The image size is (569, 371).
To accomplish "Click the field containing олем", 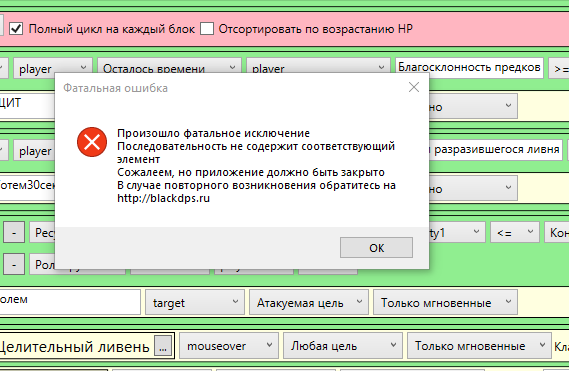I will (x=70, y=302).
